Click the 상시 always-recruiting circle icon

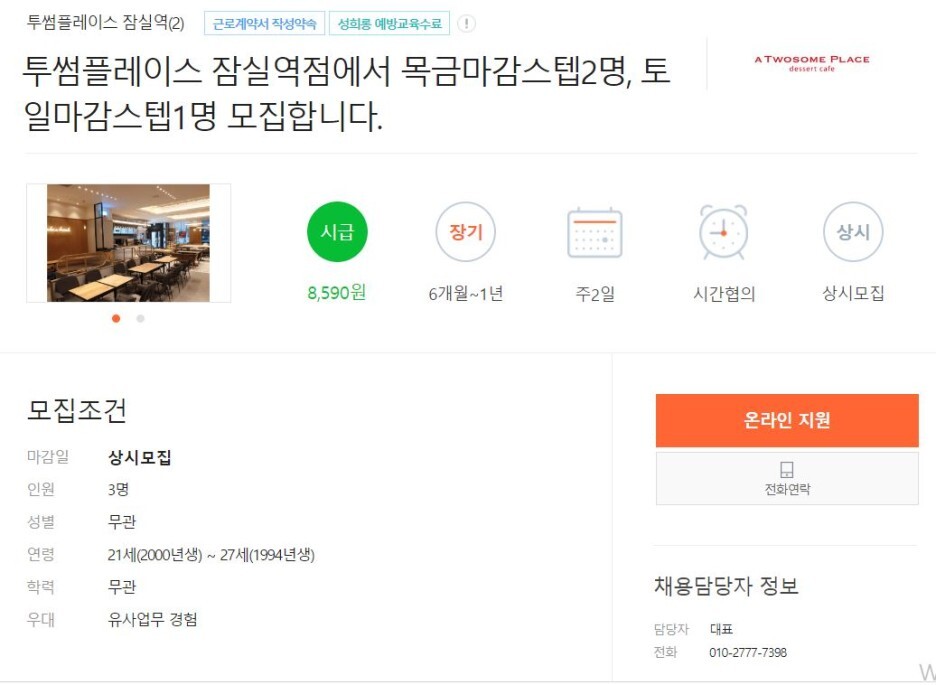(853, 232)
